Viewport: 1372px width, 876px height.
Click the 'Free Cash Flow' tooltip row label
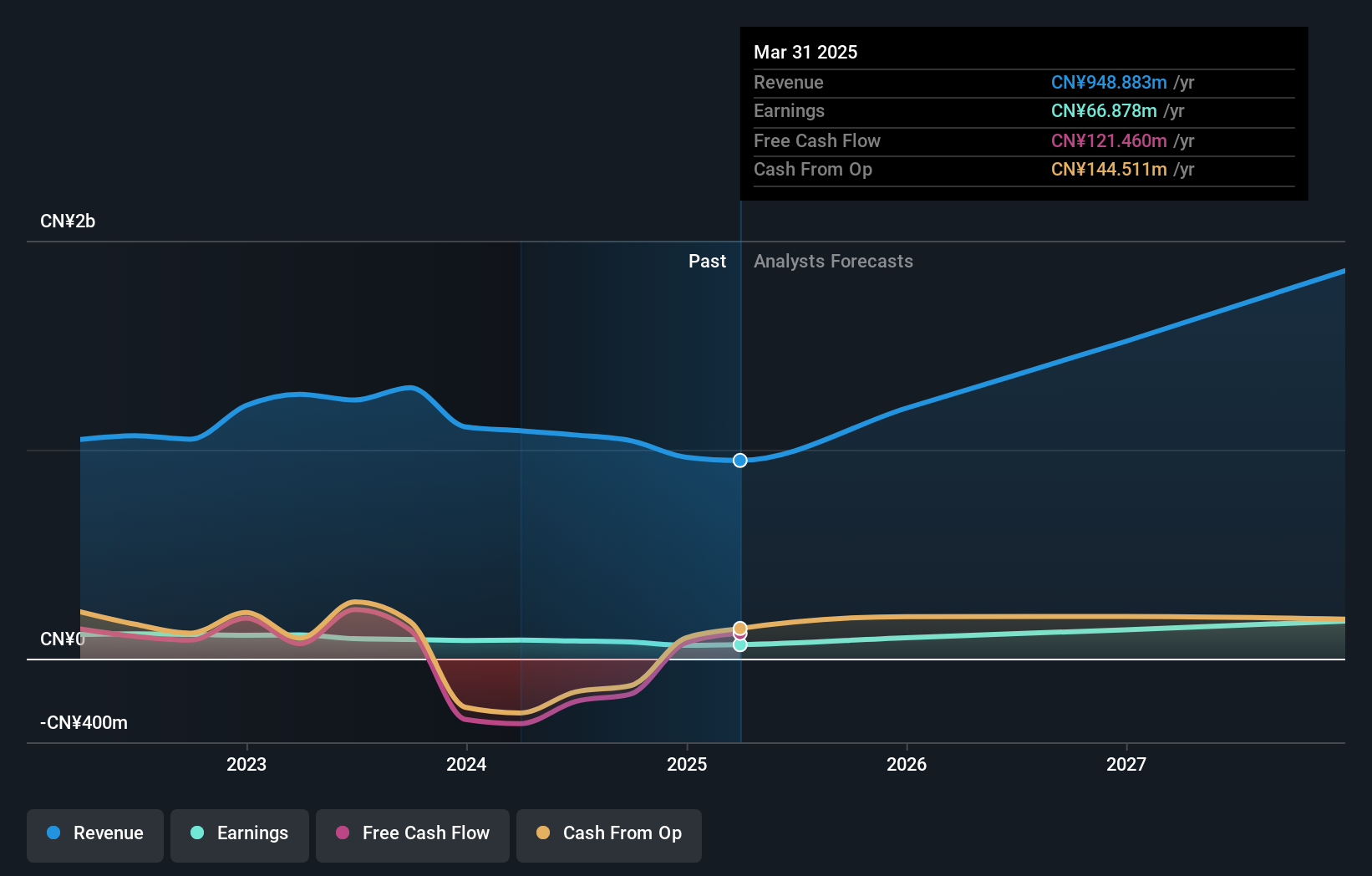[817, 141]
